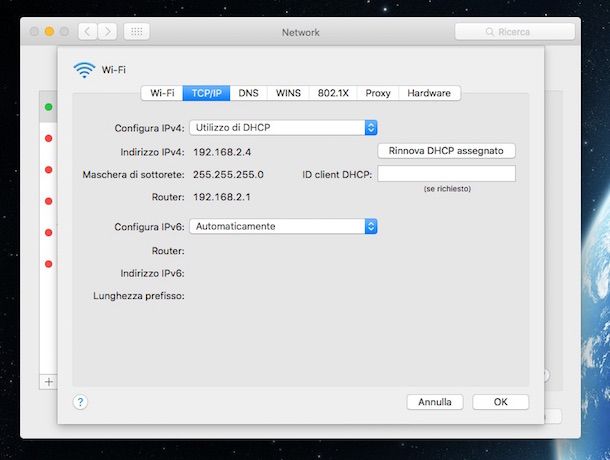Open the Hardware tab

(x=429, y=93)
